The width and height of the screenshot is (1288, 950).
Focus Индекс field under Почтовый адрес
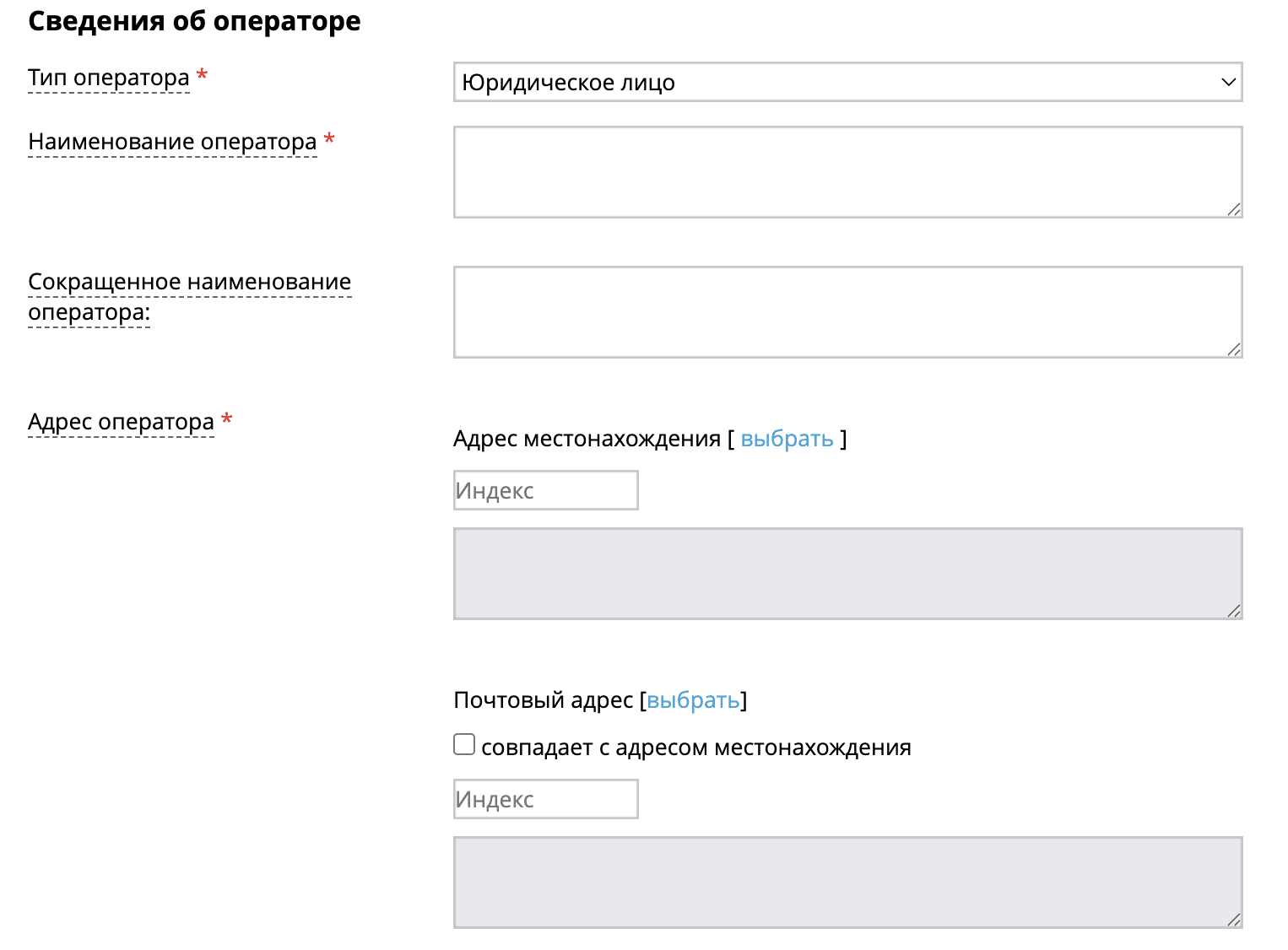pos(545,799)
